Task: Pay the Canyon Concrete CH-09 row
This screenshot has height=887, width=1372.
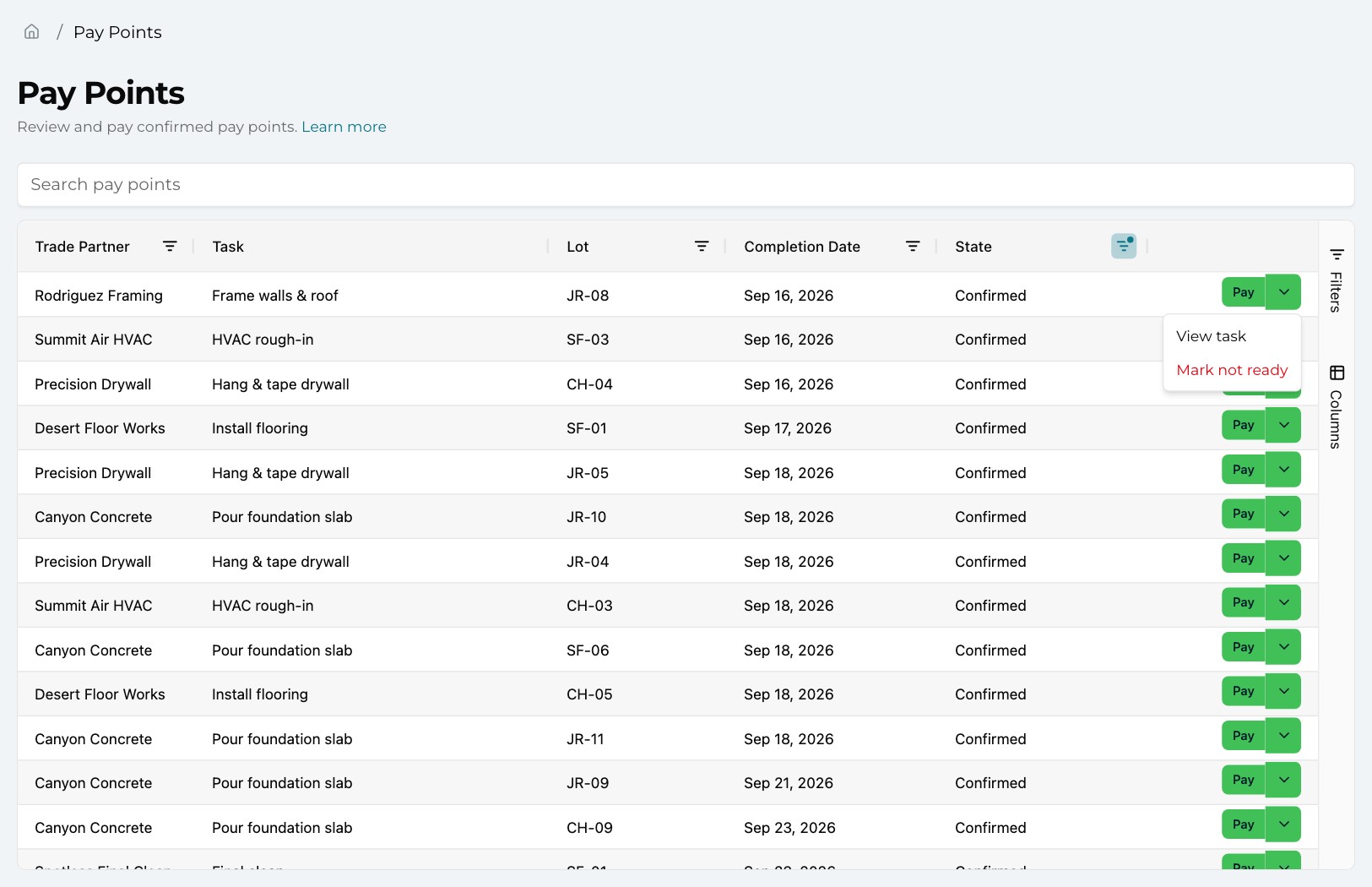Action: [1244, 824]
